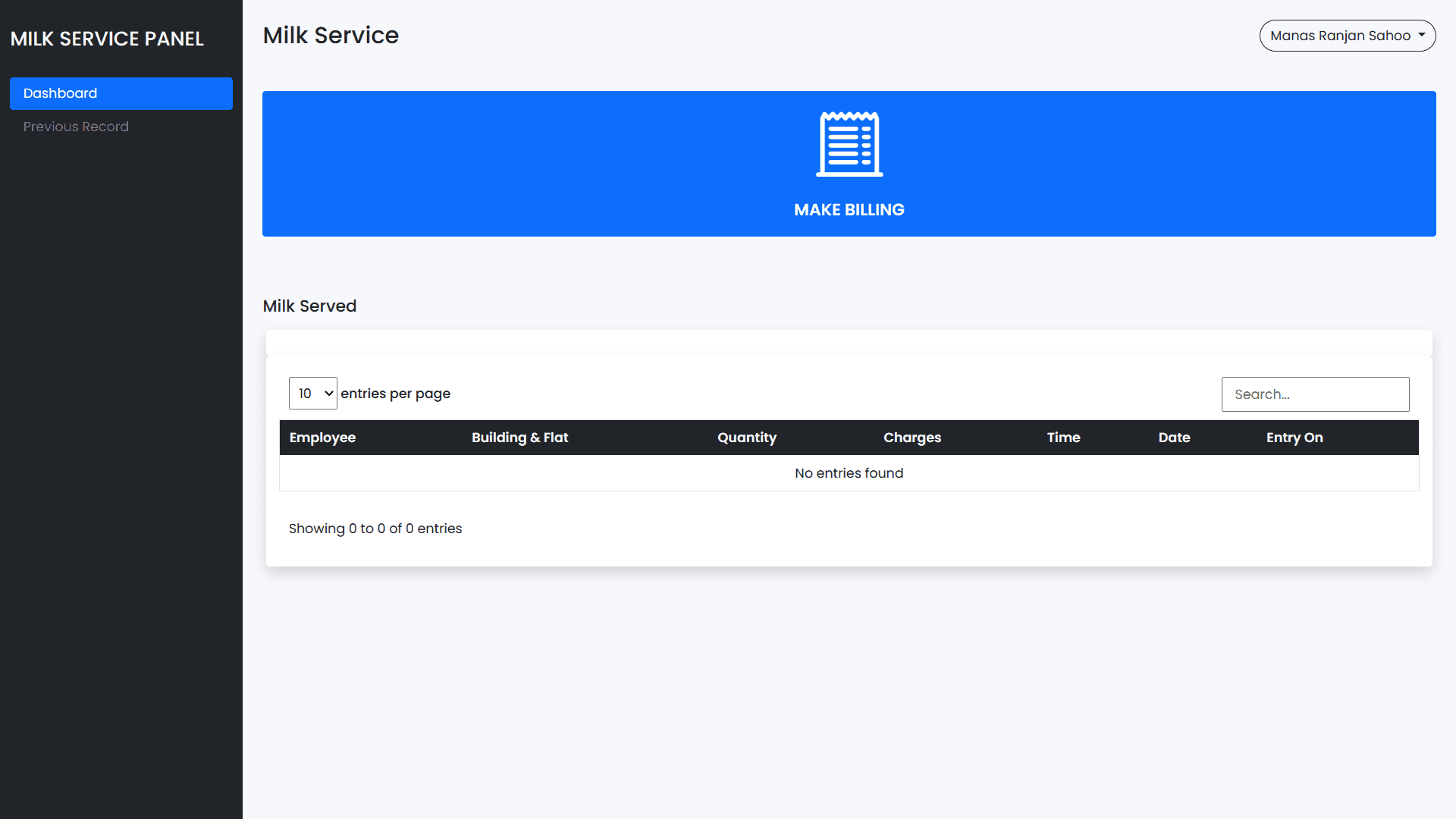Sort table by Entry On column
Screen dimensions: 1456x819
[1294, 438]
